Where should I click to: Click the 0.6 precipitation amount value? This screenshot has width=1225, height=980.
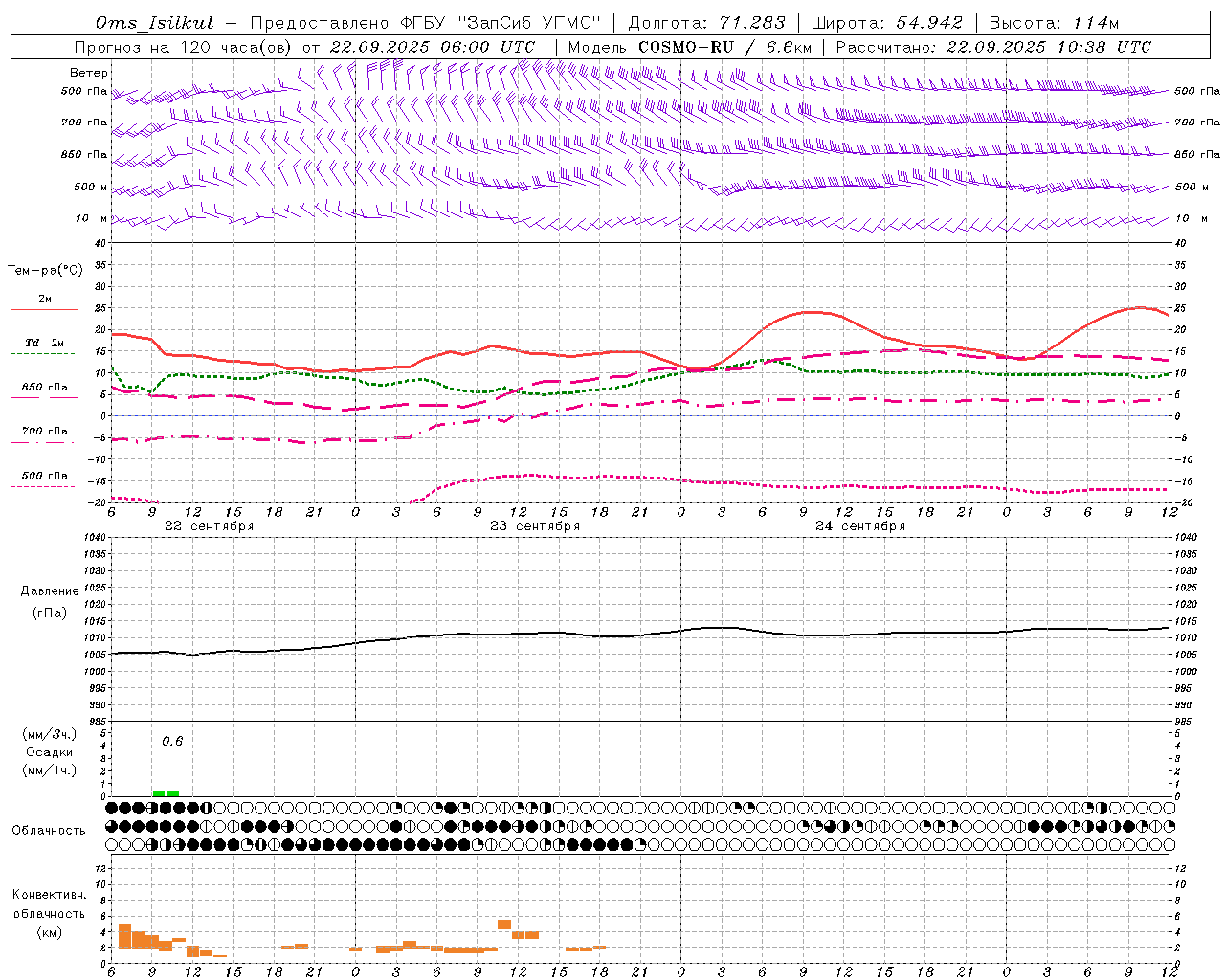click(172, 741)
